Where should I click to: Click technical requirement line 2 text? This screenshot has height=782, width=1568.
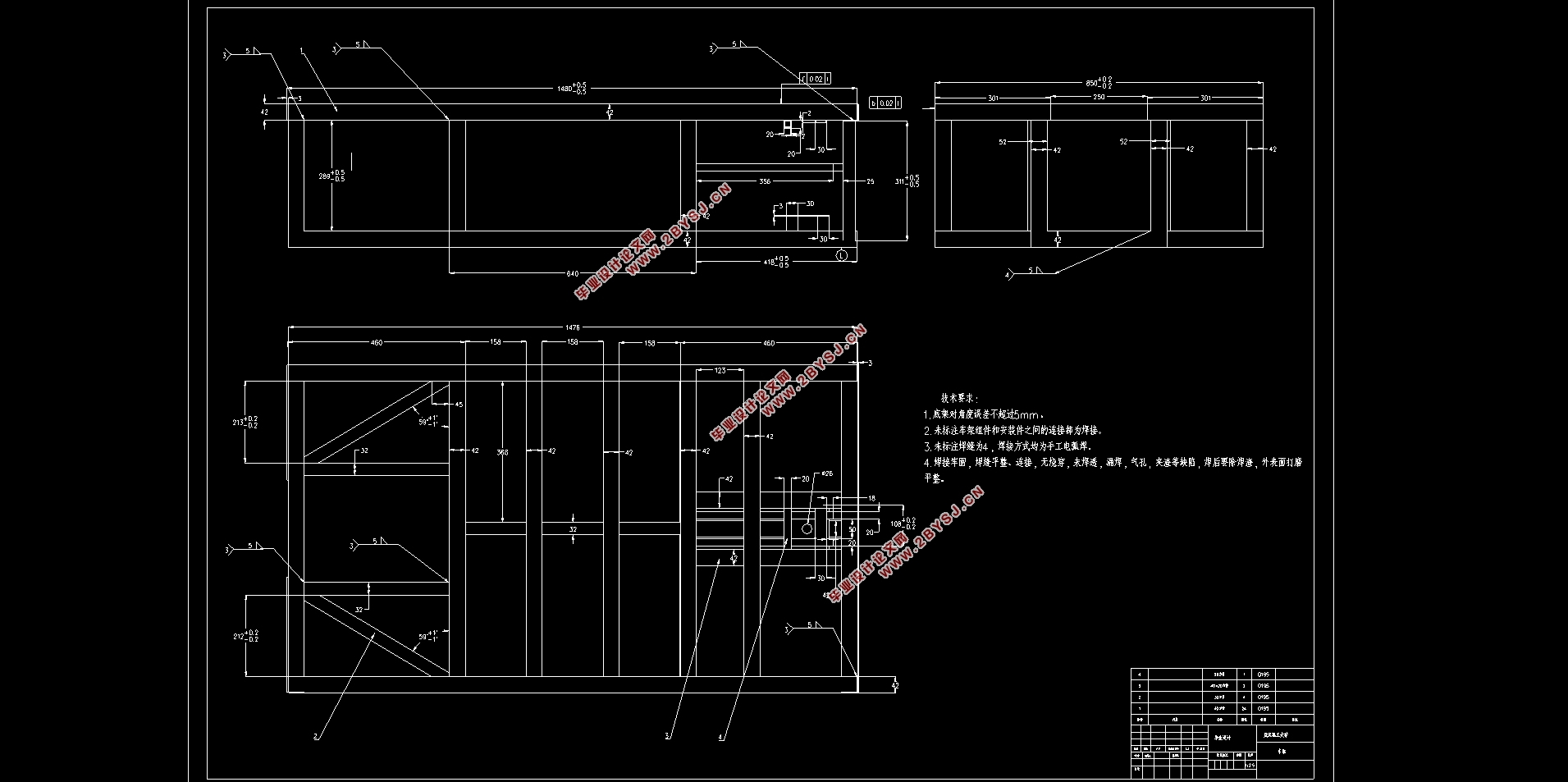[x=1013, y=430]
